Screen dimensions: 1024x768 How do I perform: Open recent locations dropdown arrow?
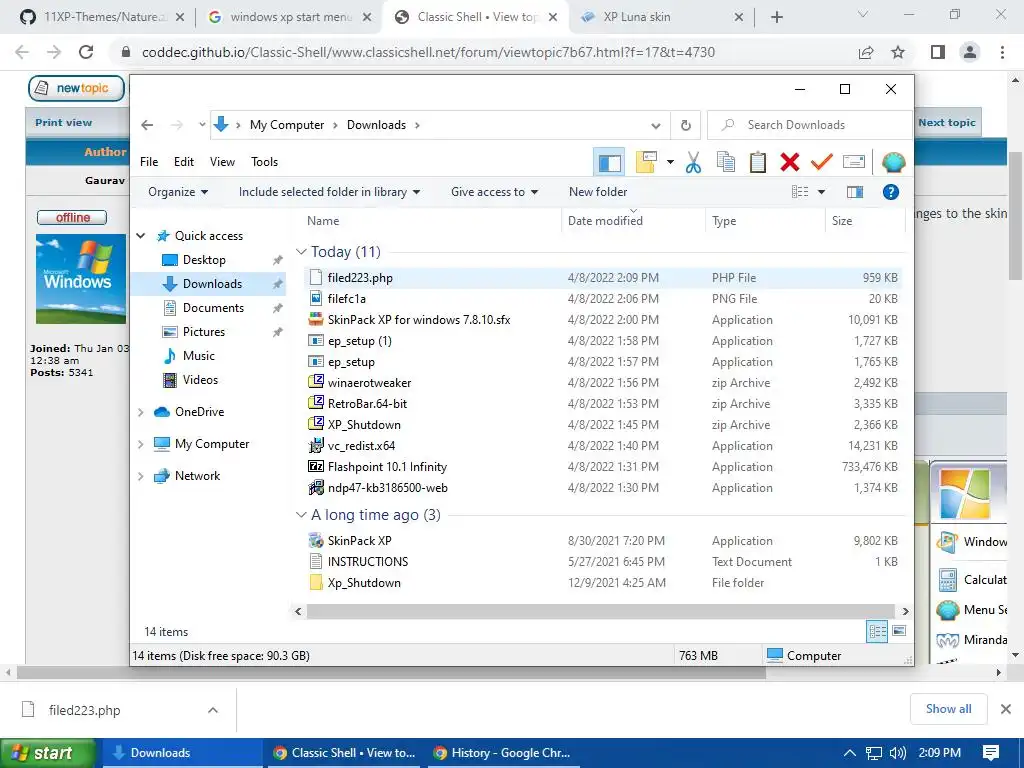(202, 125)
